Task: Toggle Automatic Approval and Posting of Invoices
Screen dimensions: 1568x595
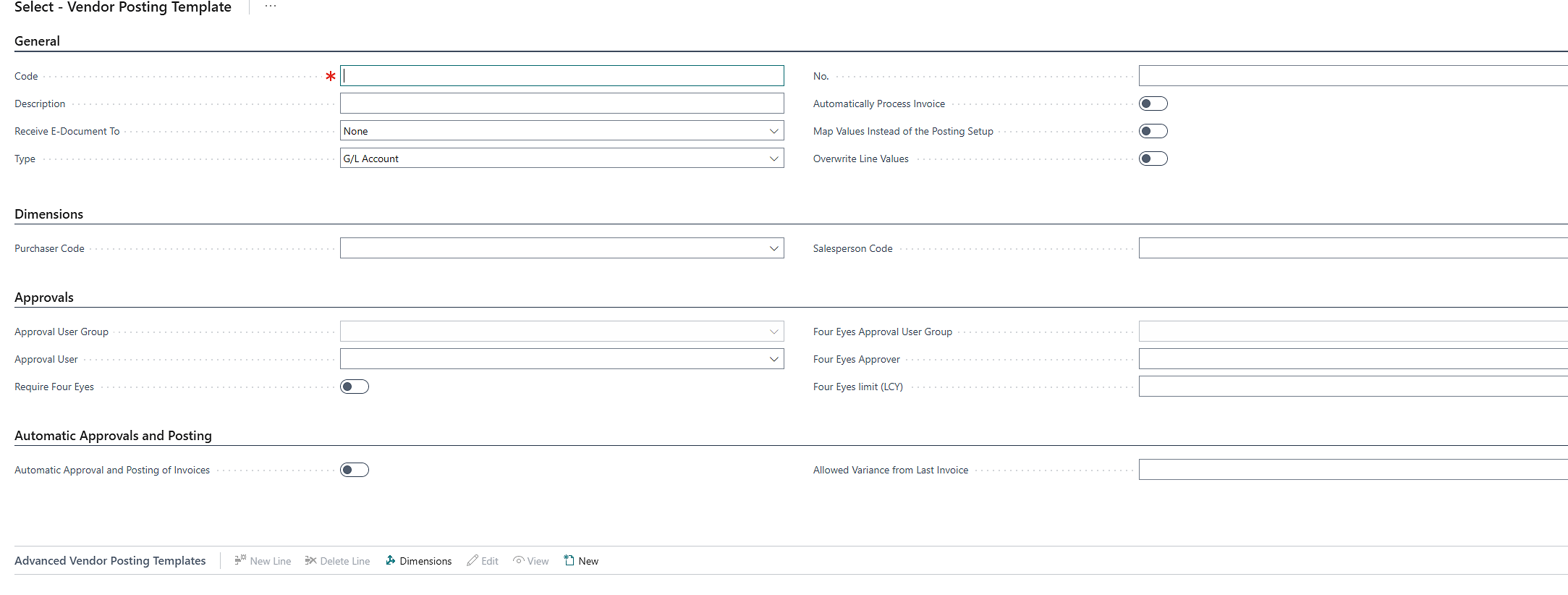Action: click(355, 470)
